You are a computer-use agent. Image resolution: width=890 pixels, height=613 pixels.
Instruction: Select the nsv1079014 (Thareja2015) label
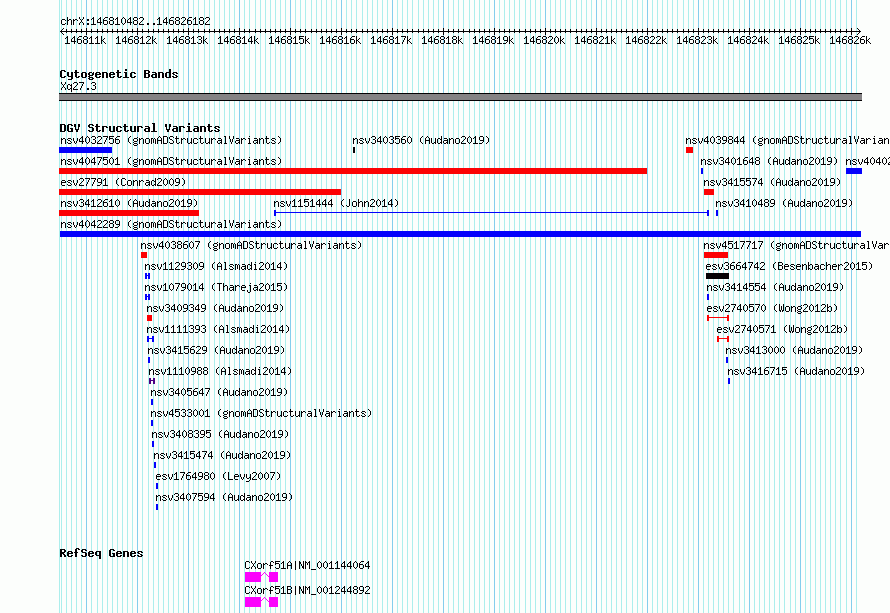point(216,287)
